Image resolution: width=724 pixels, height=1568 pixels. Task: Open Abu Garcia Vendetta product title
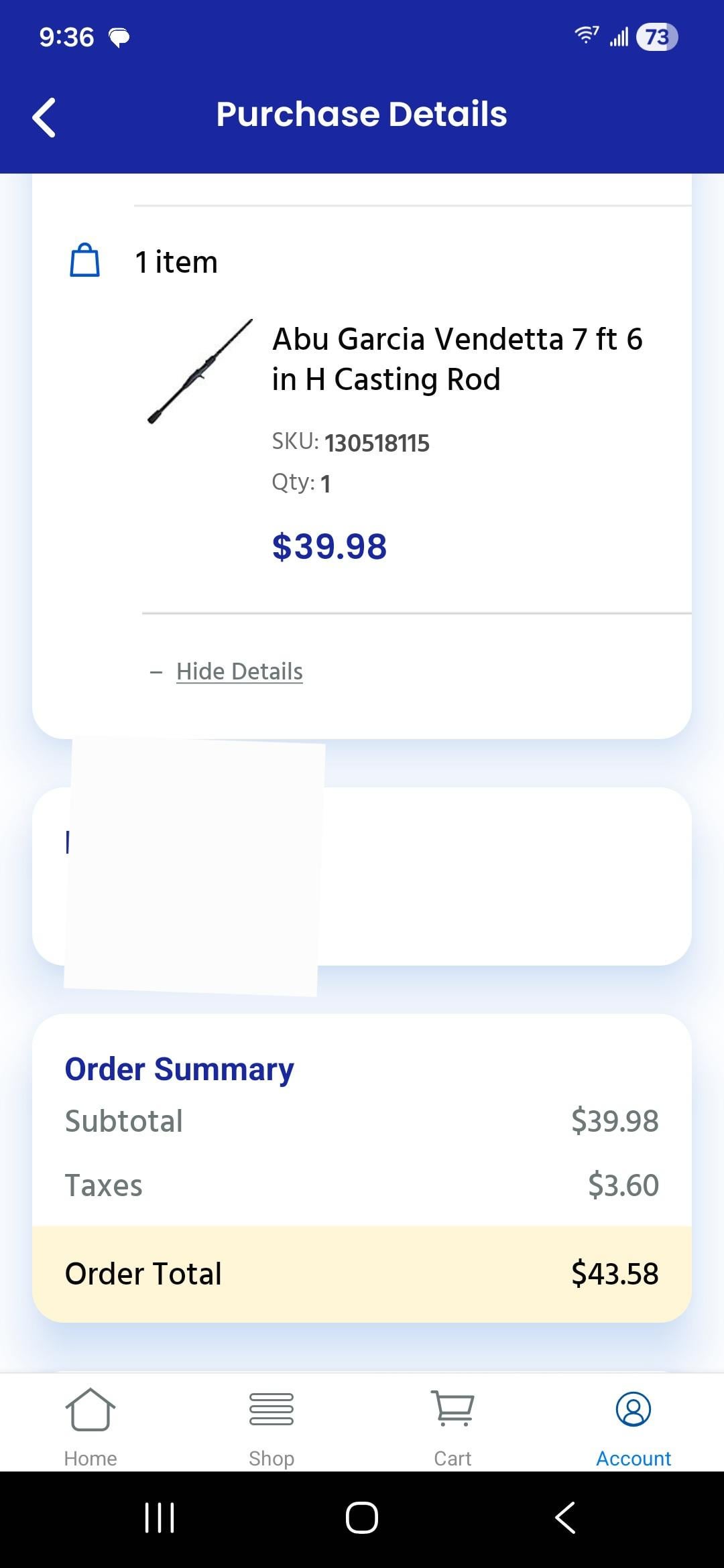coord(457,359)
